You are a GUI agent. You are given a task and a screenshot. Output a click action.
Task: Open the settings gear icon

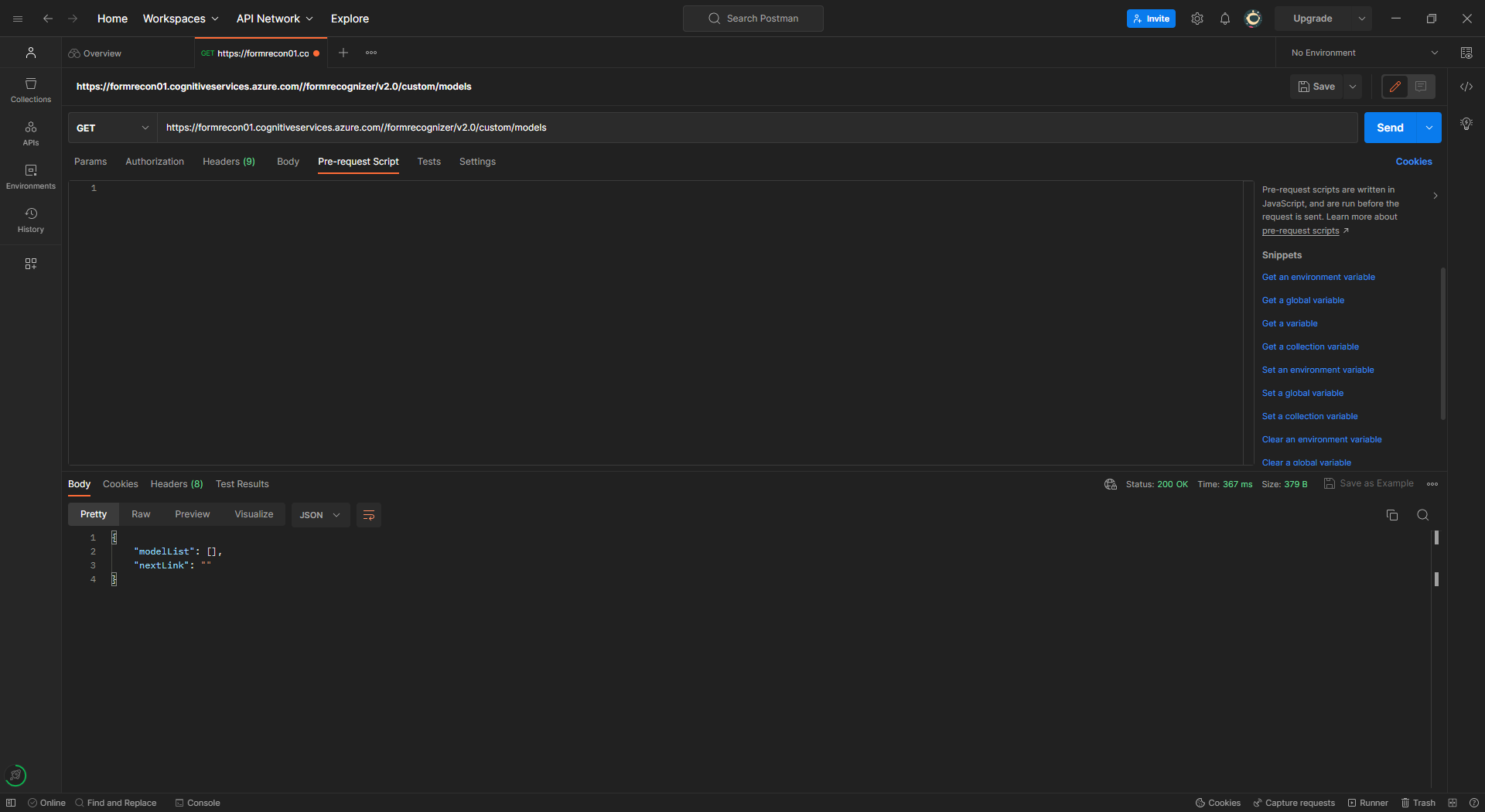[1197, 19]
